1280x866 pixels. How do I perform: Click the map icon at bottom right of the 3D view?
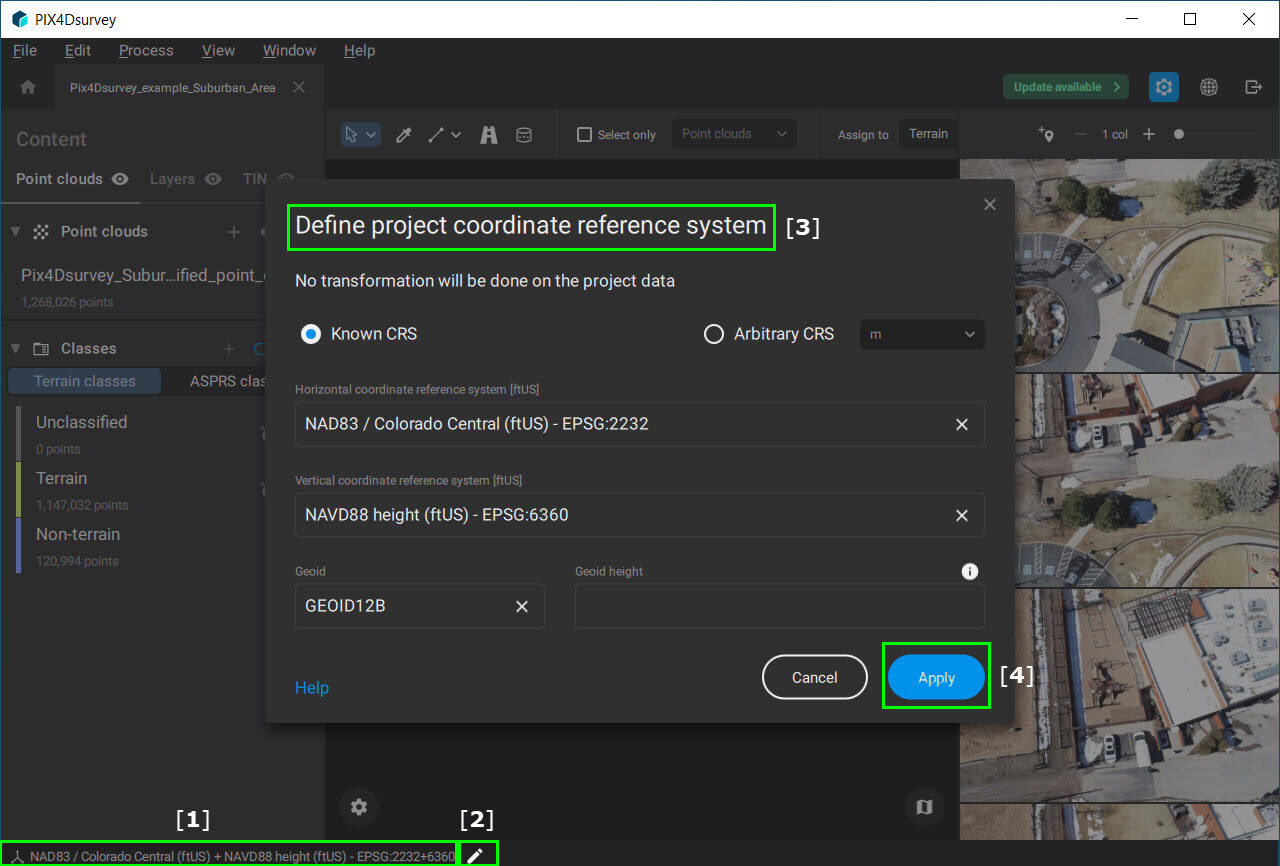click(924, 806)
